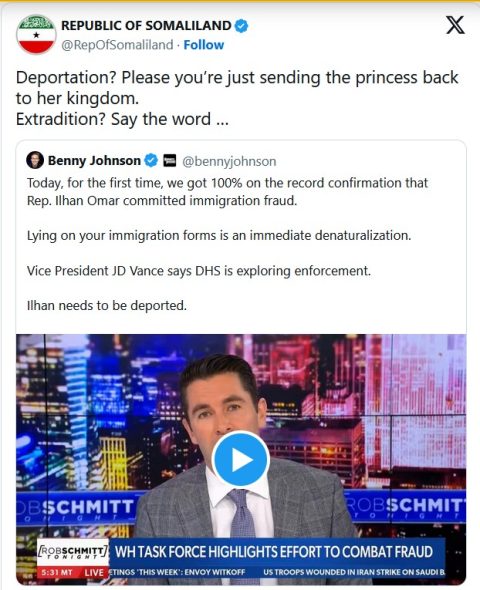
Task: Open the REPUBLIC OF SOMALILAND profile name
Action: coord(146,26)
